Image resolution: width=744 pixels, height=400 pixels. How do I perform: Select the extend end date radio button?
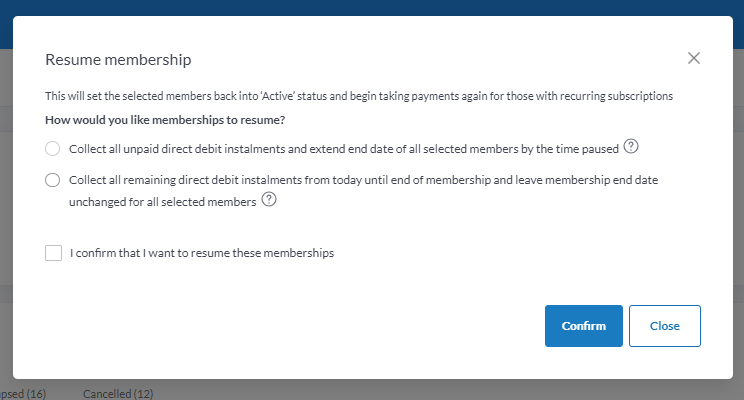tap(53, 148)
